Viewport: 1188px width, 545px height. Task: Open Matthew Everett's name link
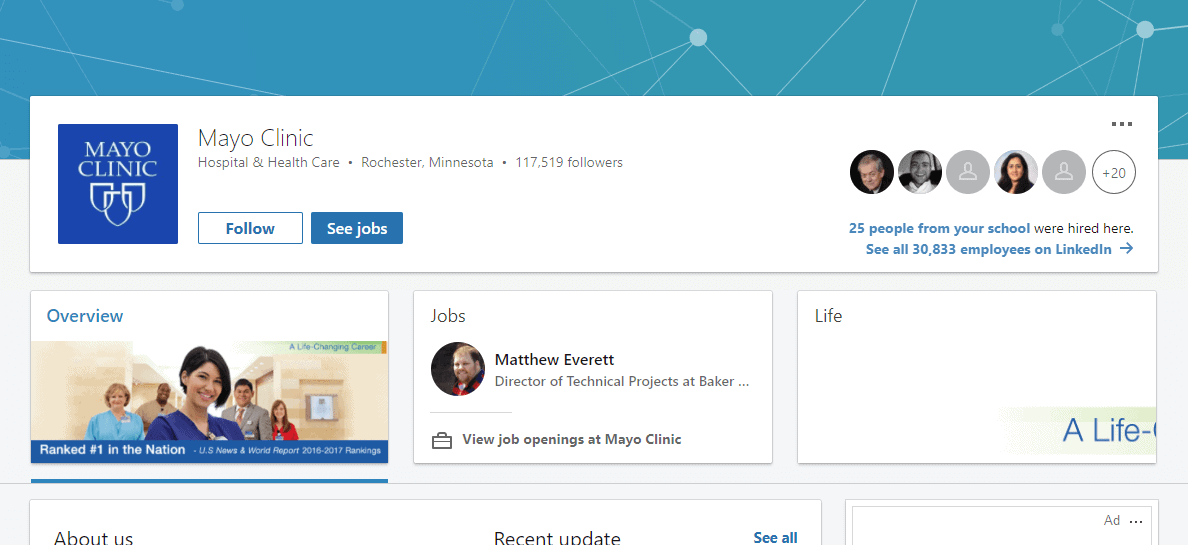555,359
